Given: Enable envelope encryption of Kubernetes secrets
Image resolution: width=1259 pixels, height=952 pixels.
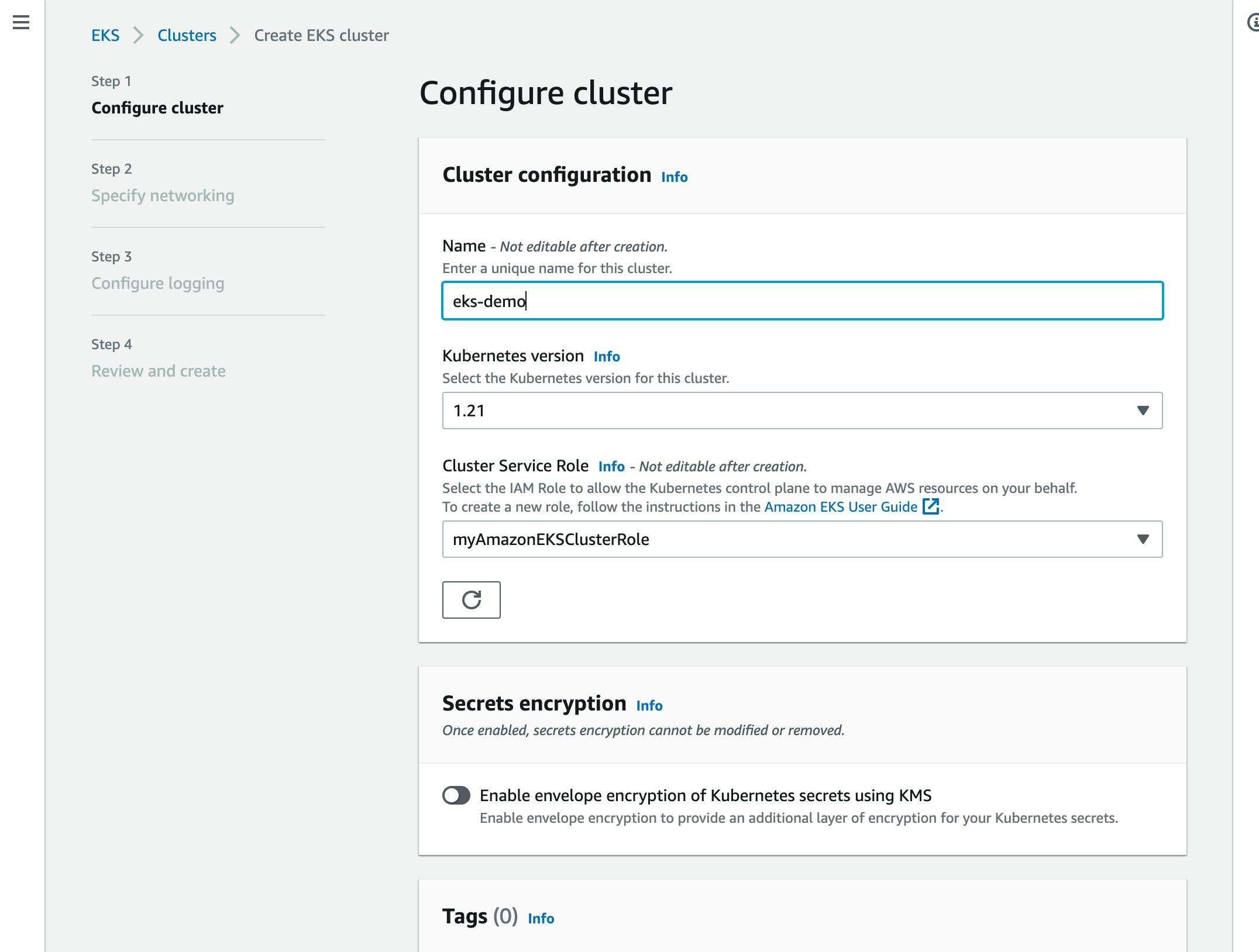Looking at the screenshot, I should click(x=457, y=795).
